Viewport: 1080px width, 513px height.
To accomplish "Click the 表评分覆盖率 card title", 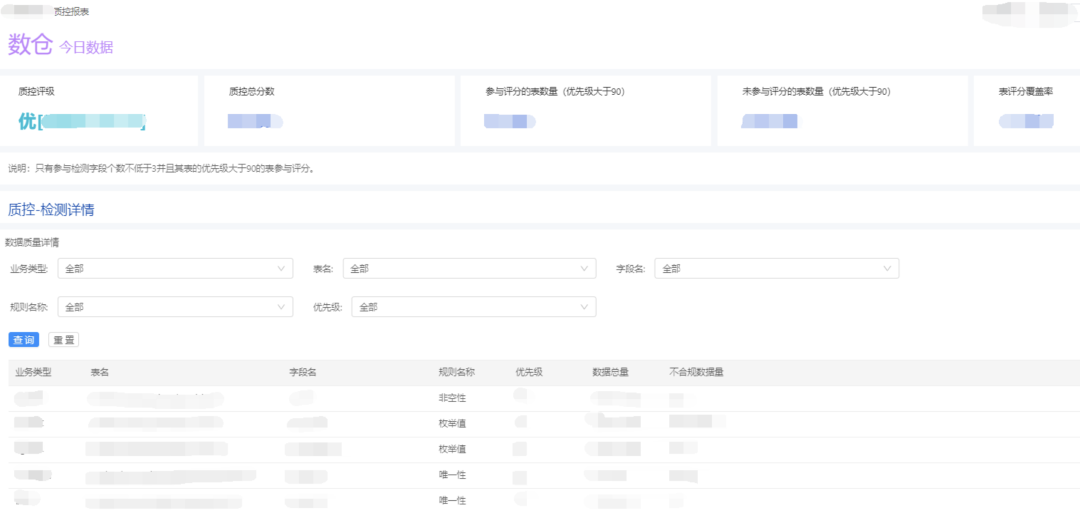I will (1026, 92).
